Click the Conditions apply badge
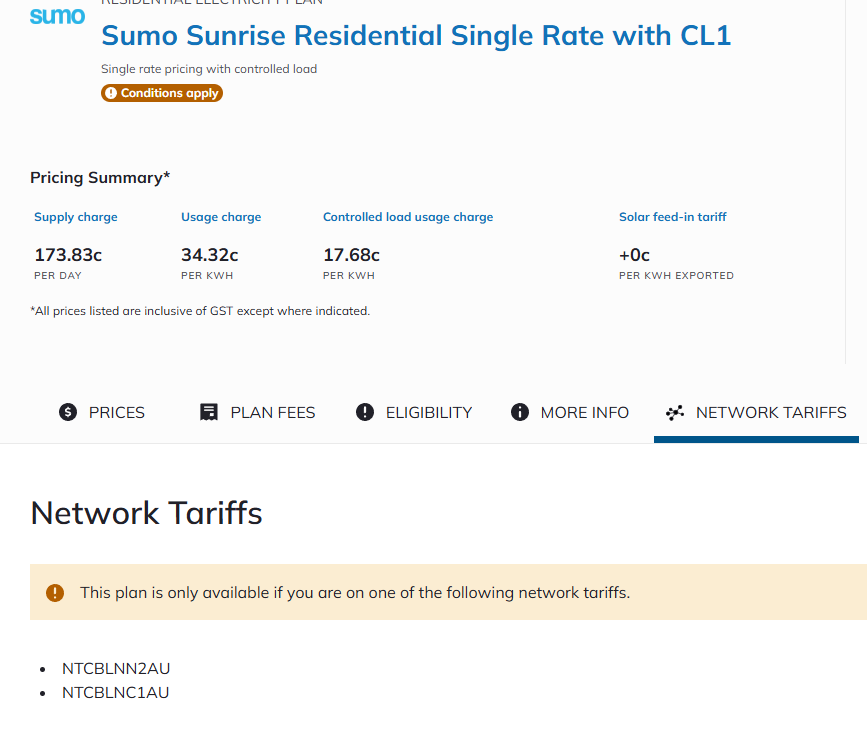 162,93
